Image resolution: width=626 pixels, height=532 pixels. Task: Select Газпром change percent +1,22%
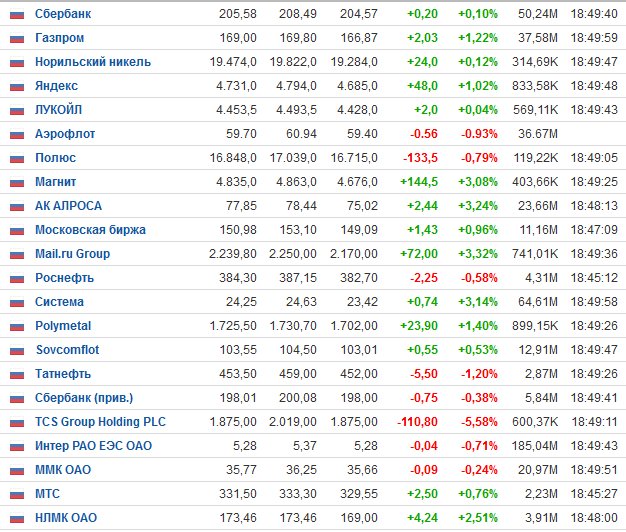478,38
